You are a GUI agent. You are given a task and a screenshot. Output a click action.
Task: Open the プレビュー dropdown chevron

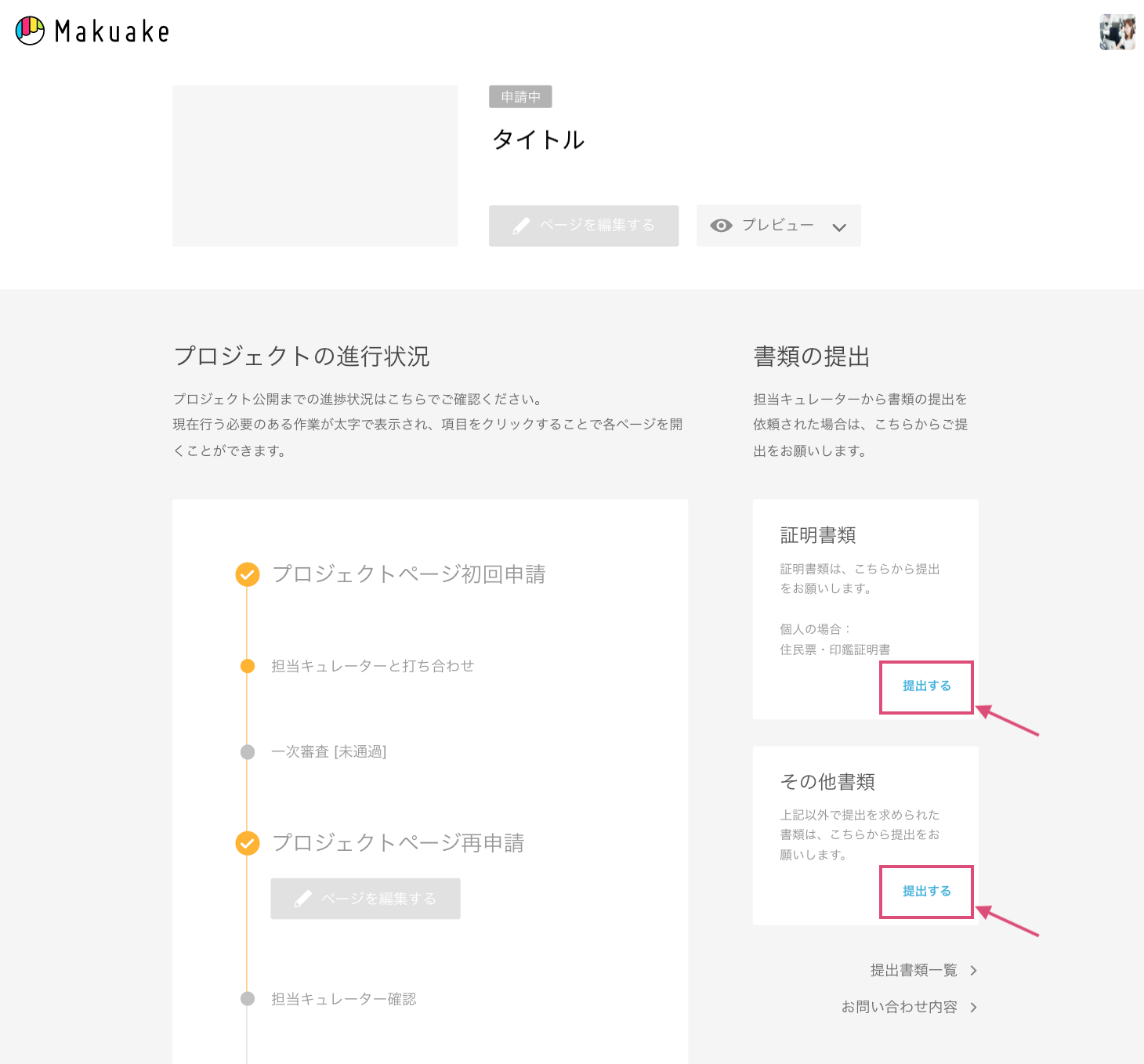(838, 227)
